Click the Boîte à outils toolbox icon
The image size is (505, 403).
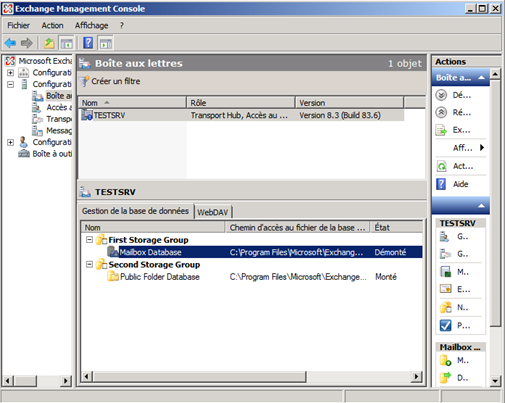(x=24, y=154)
